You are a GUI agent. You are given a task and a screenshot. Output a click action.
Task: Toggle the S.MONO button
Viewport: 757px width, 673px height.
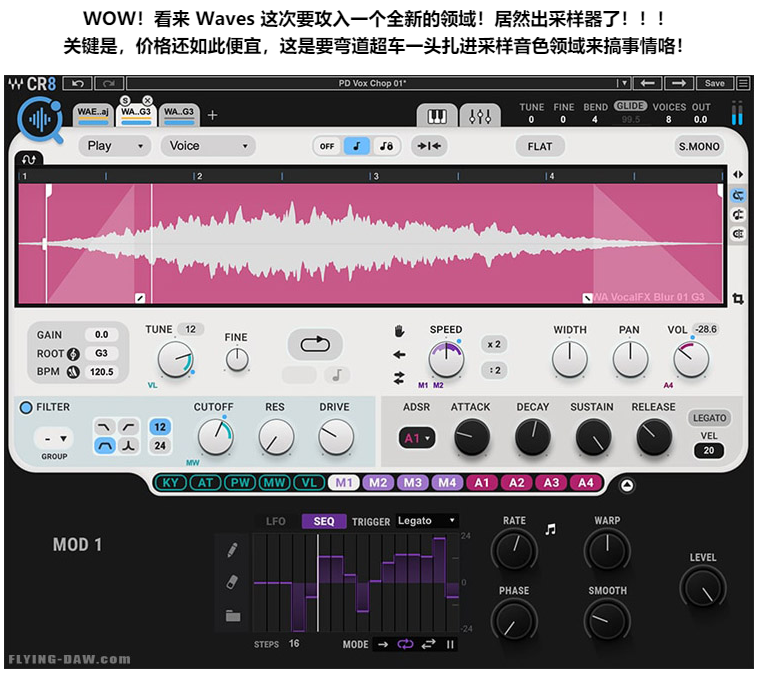699,146
